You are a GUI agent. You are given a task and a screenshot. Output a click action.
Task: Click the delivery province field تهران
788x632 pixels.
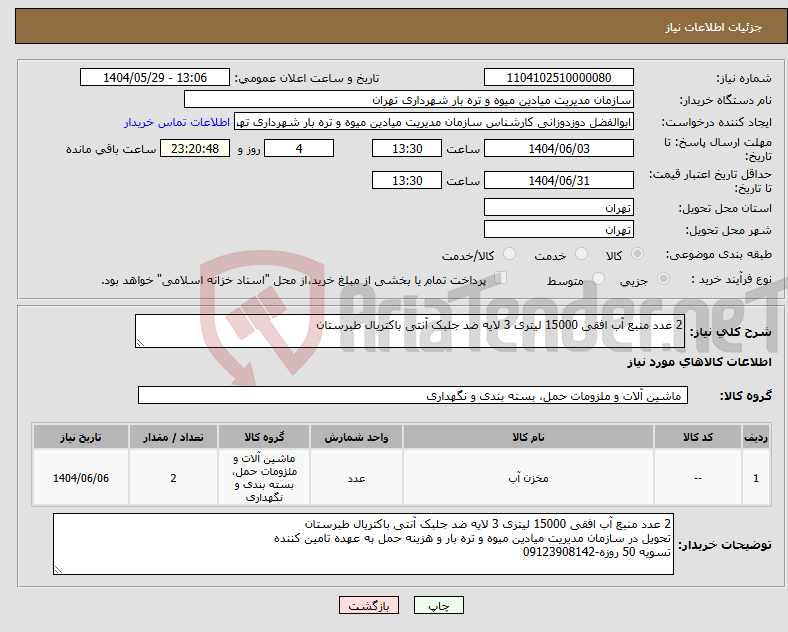click(559, 207)
